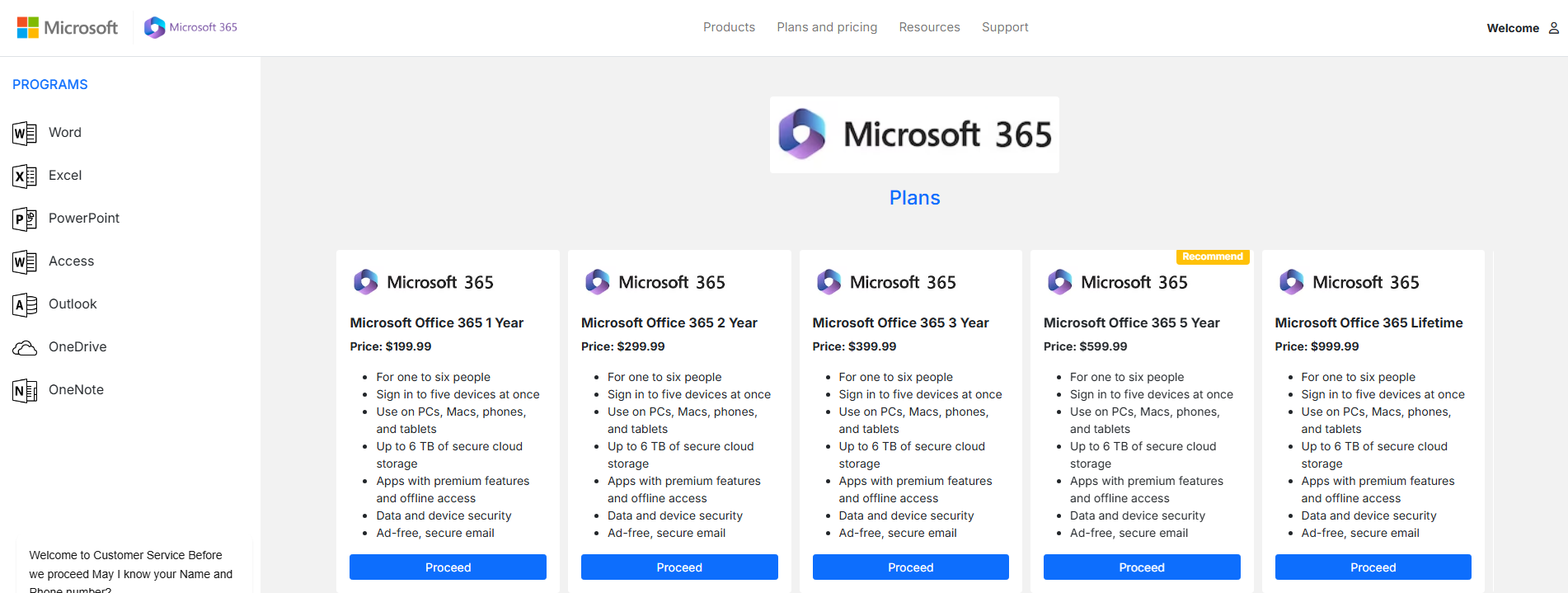Open the Resources menu
Viewport: 1568px width, 593px height.
(x=929, y=27)
